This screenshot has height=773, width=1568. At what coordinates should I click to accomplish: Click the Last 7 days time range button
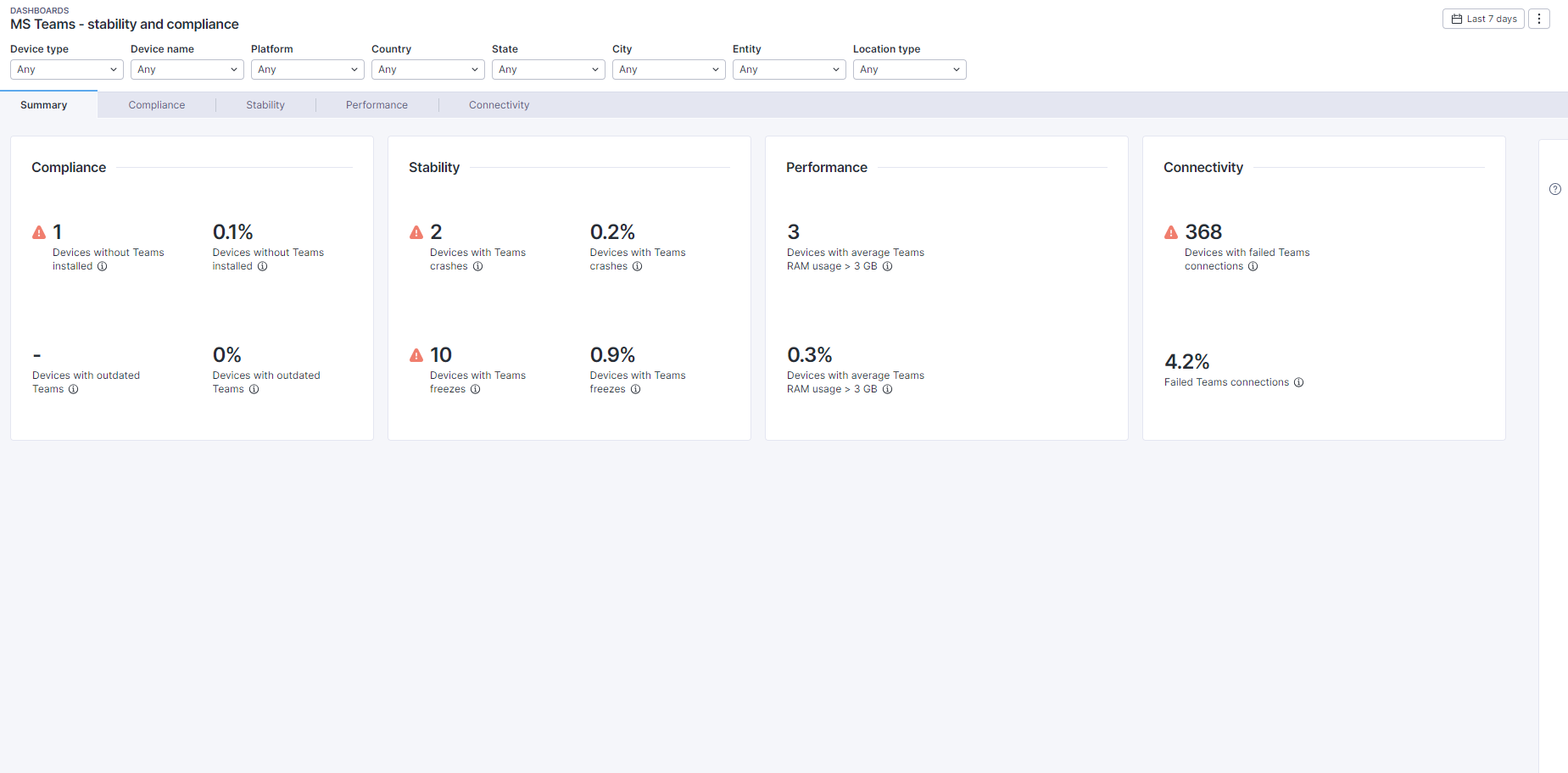tap(1483, 19)
